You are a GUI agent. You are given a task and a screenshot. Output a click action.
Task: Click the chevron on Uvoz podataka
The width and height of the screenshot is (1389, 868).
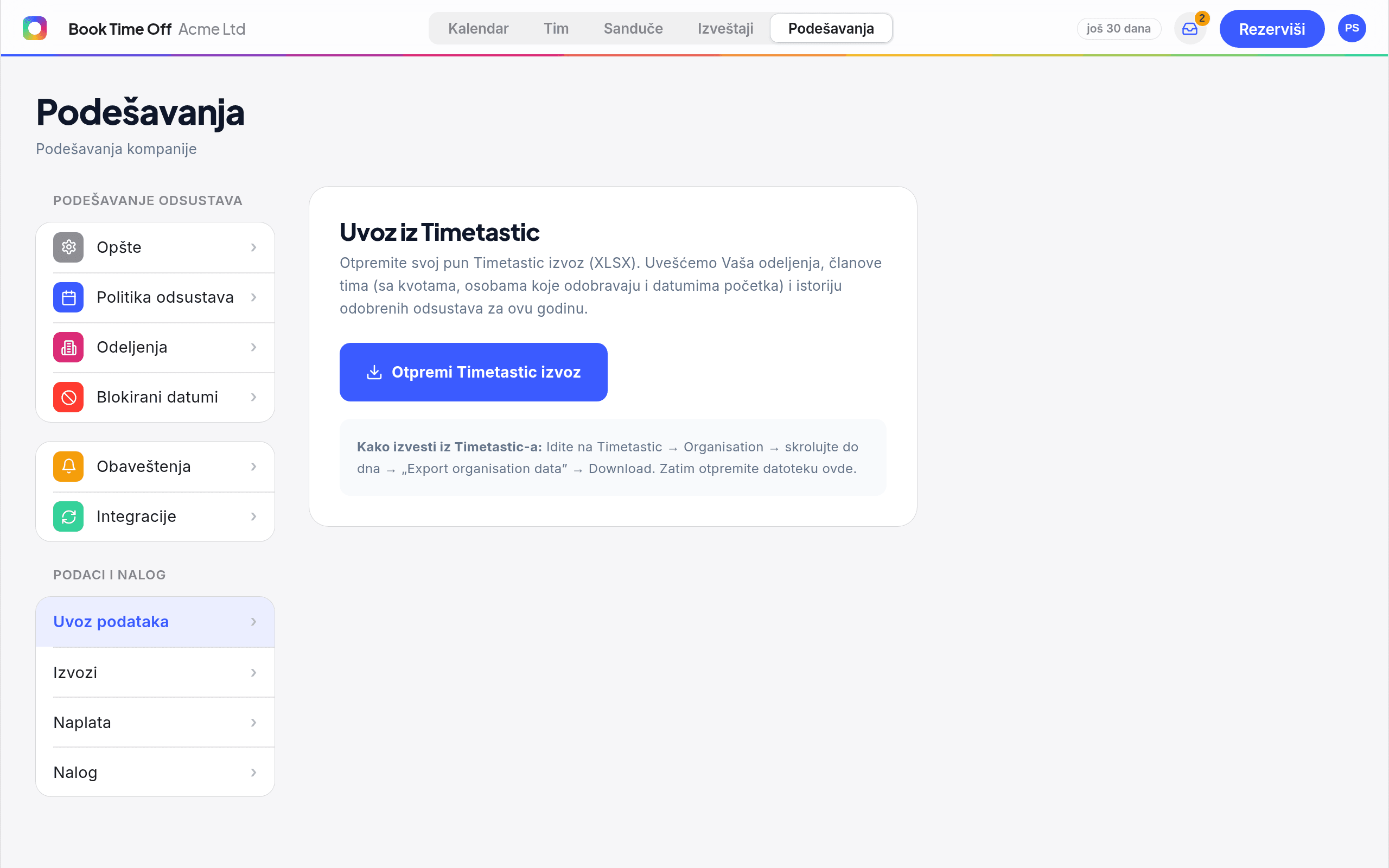pos(254,622)
